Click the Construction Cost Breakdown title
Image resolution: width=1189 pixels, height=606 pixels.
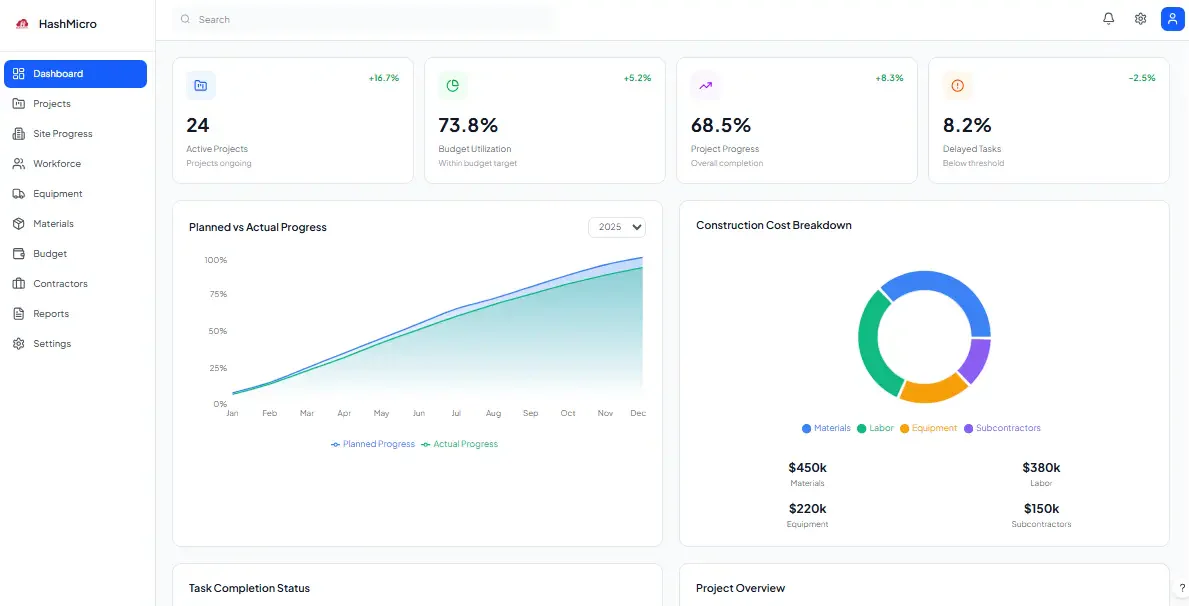point(773,225)
